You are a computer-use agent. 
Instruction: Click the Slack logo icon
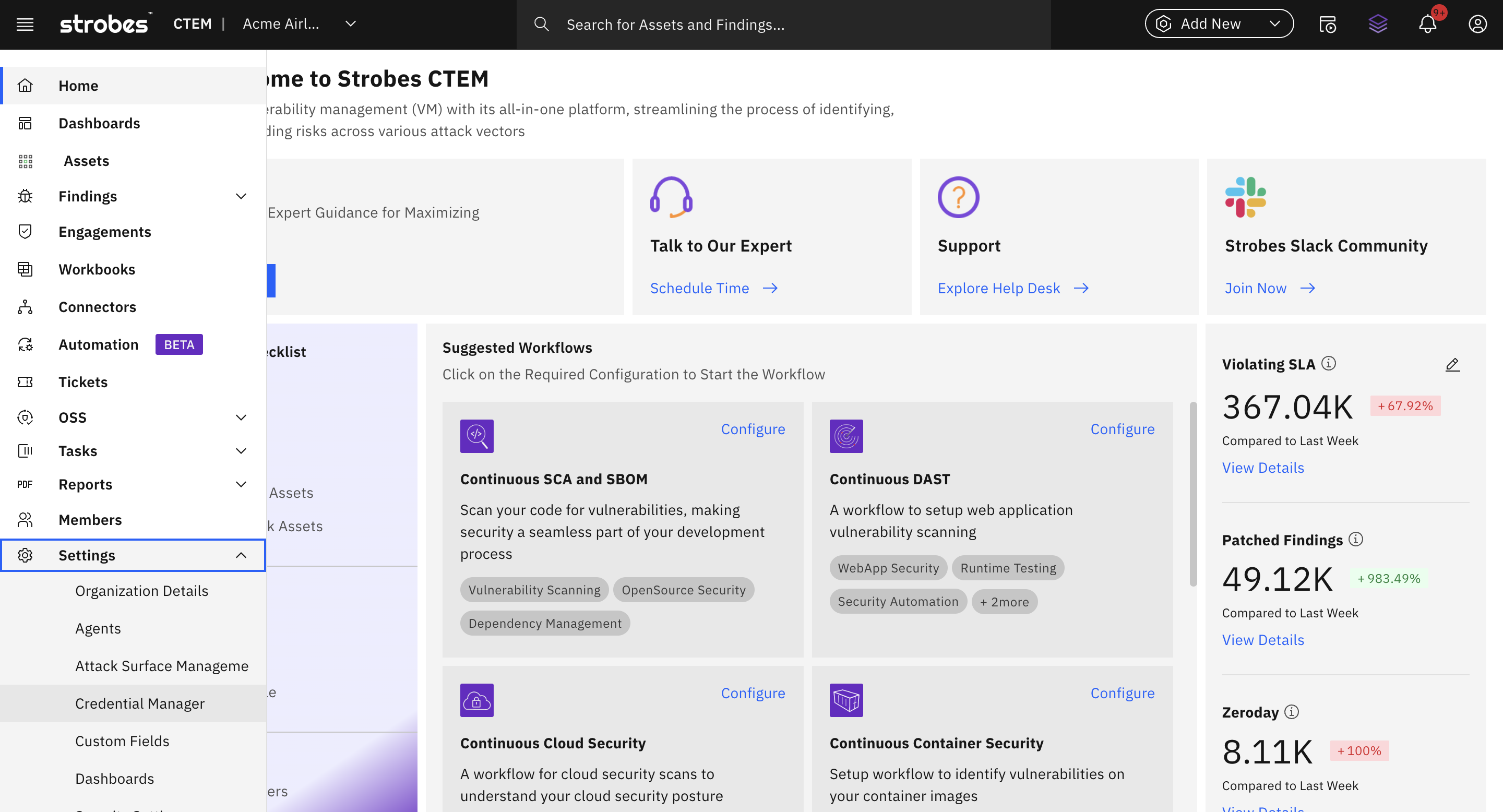click(1245, 197)
